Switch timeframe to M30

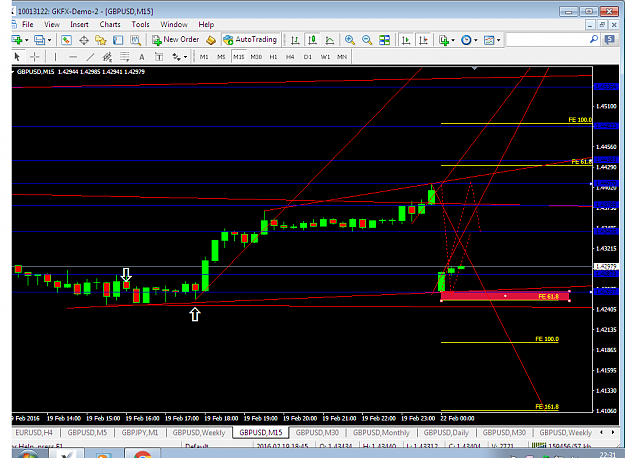coord(256,57)
